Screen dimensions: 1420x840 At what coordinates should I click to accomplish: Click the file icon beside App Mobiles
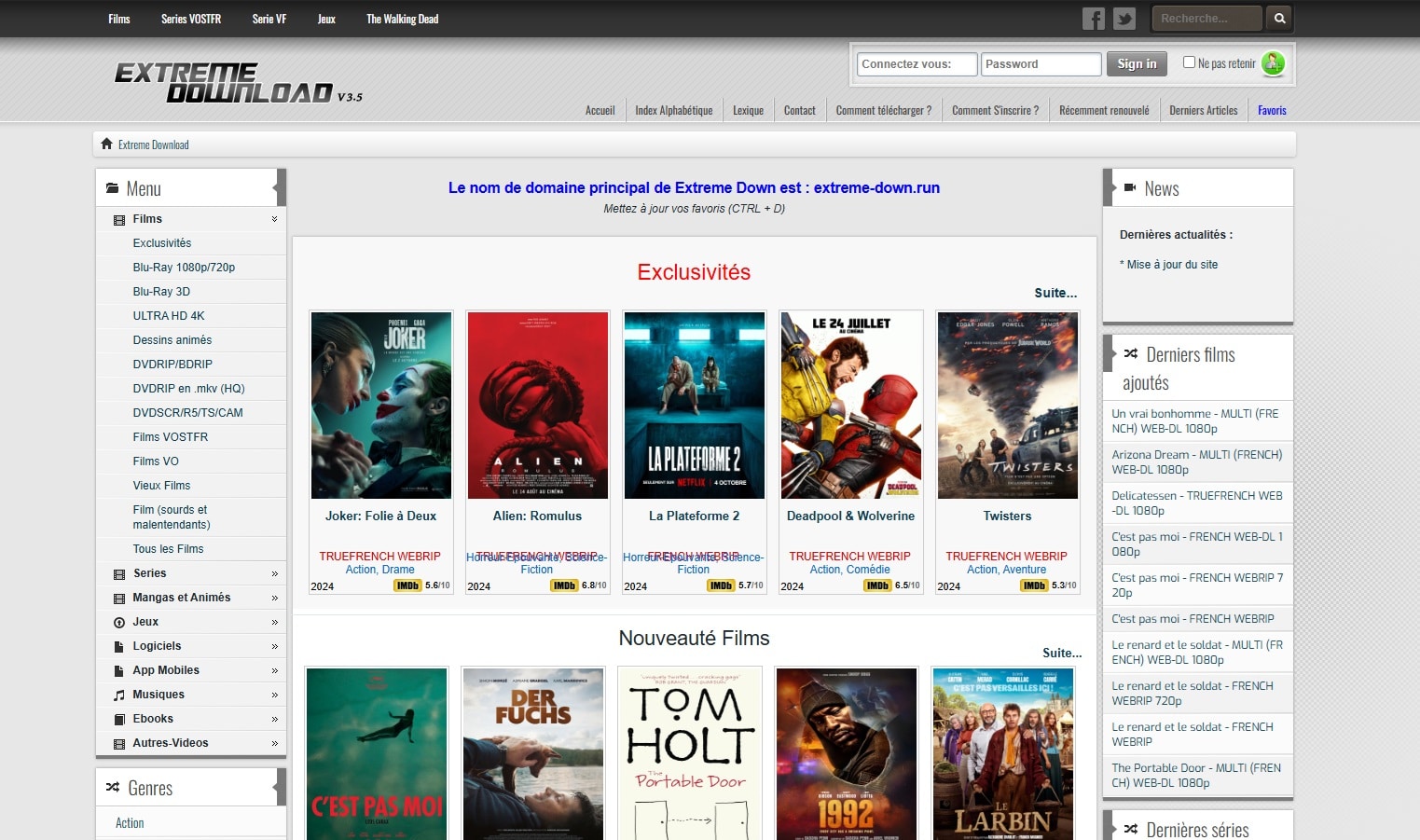point(119,671)
